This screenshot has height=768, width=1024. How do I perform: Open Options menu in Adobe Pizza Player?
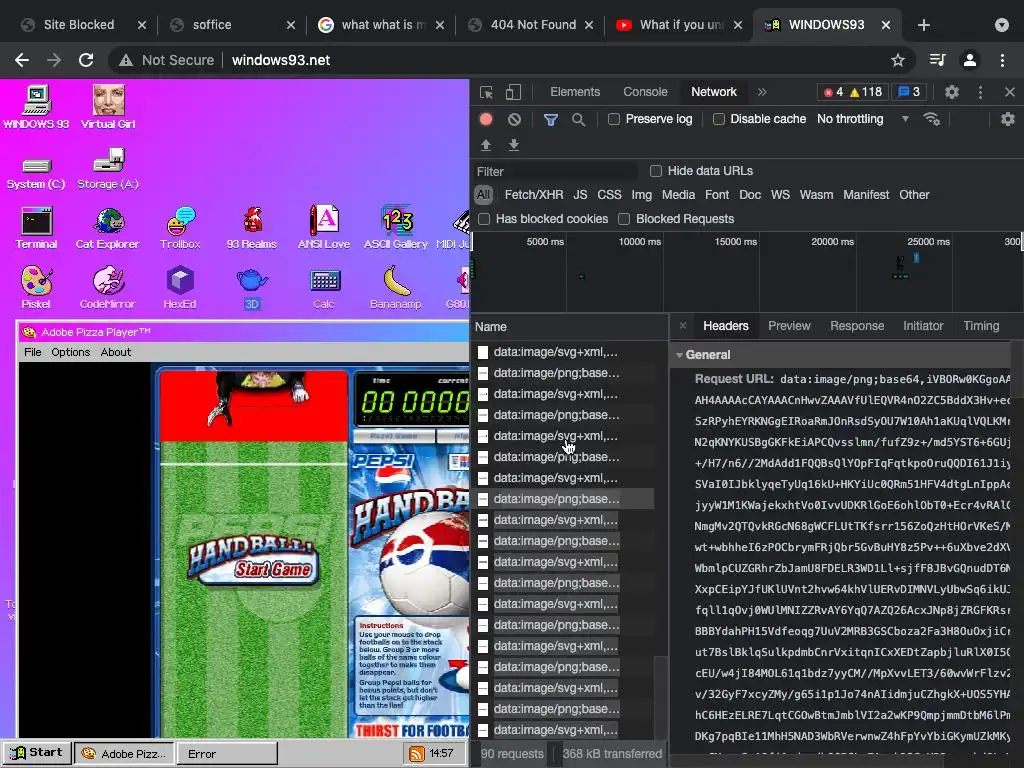(x=71, y=352)
